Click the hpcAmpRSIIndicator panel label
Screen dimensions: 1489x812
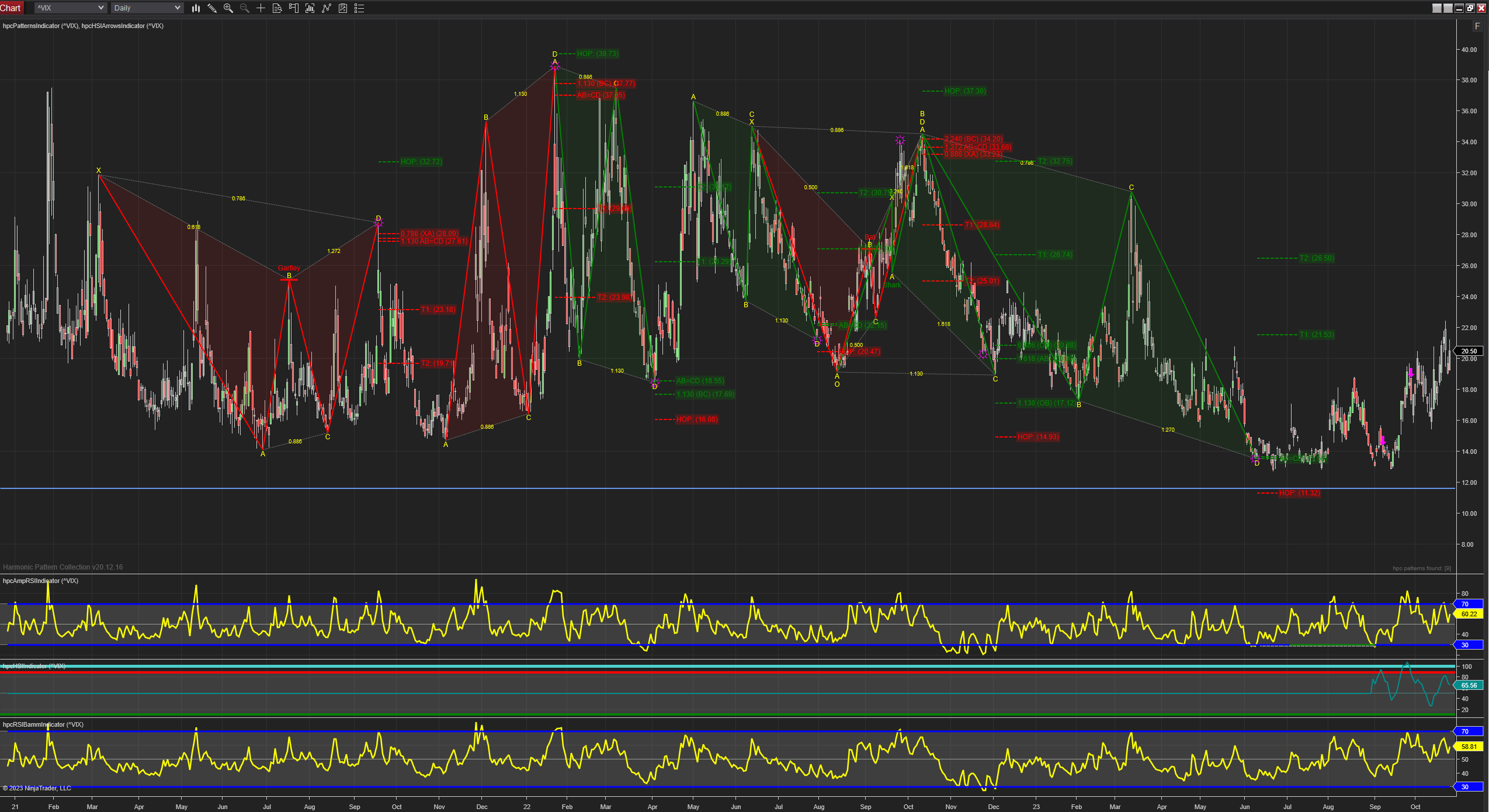(40, 581)
